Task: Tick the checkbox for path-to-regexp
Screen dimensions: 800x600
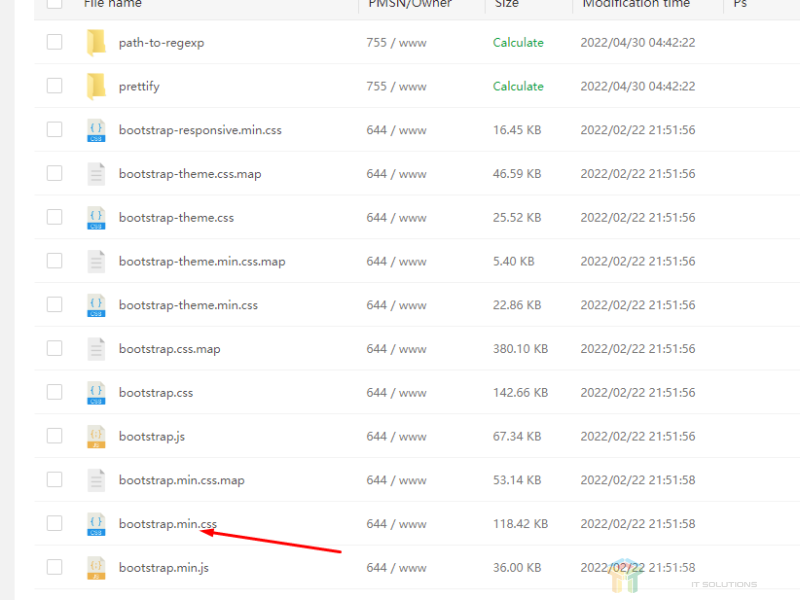Action: click(54, 42)
